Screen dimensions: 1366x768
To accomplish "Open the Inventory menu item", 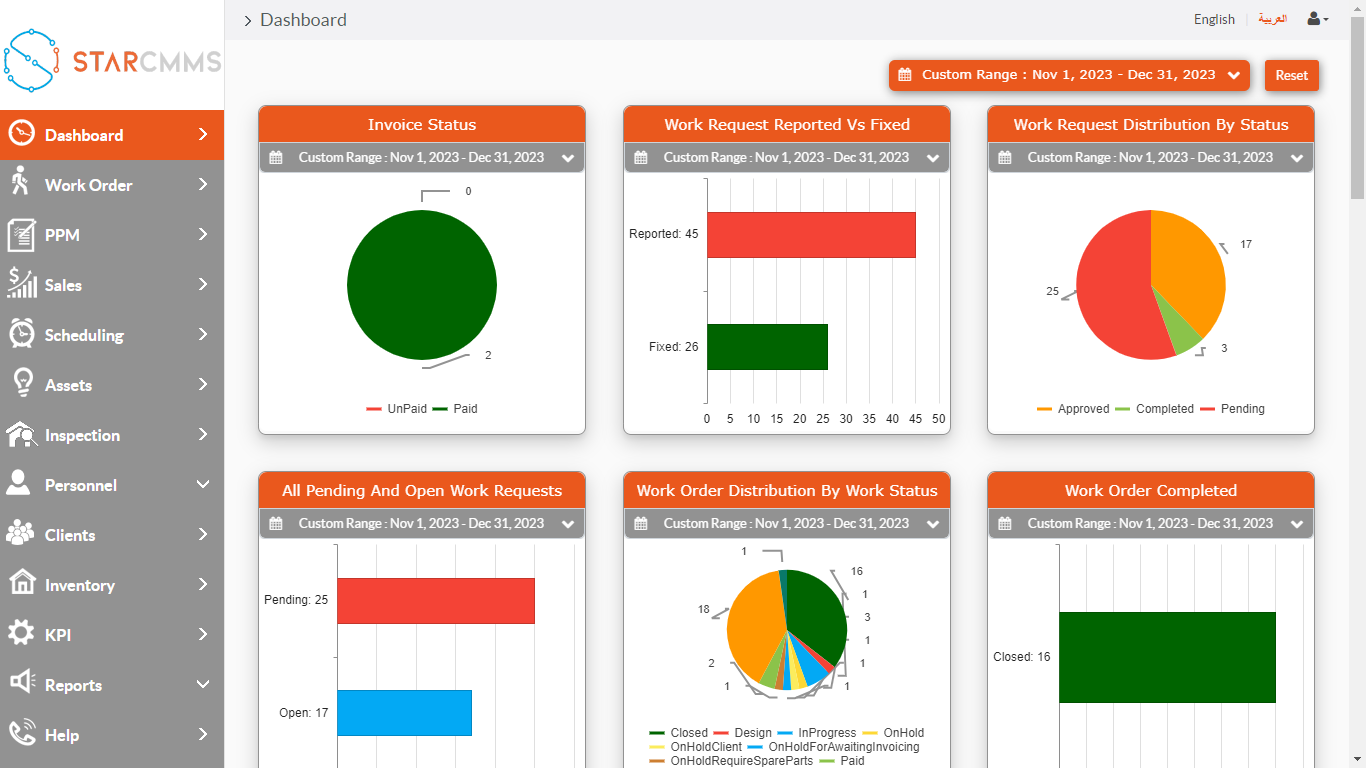I will pos(80,585).
